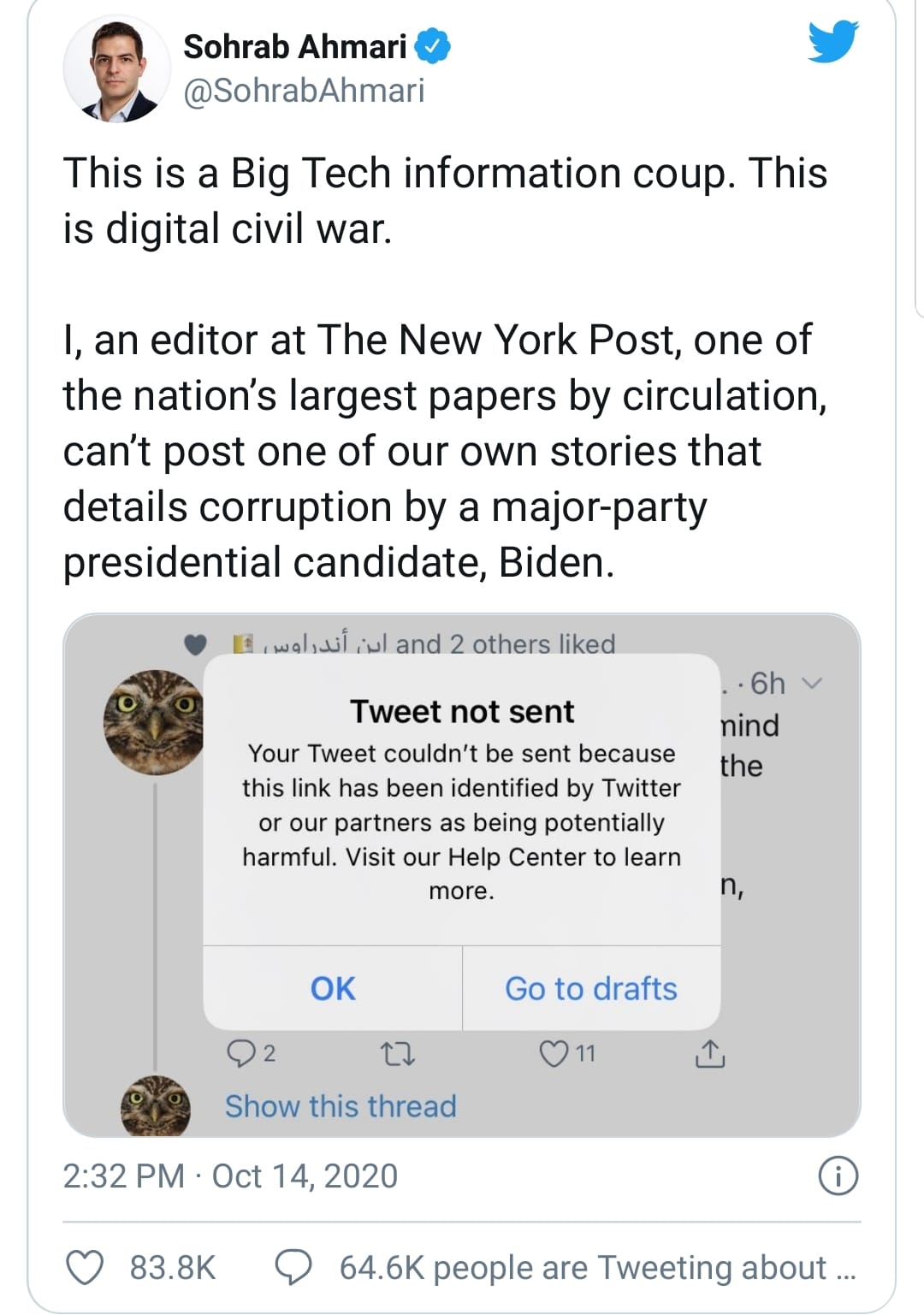The image size is (924, 1315).
Task: Click the tweet info circle icon
Action: (838, 1176)
